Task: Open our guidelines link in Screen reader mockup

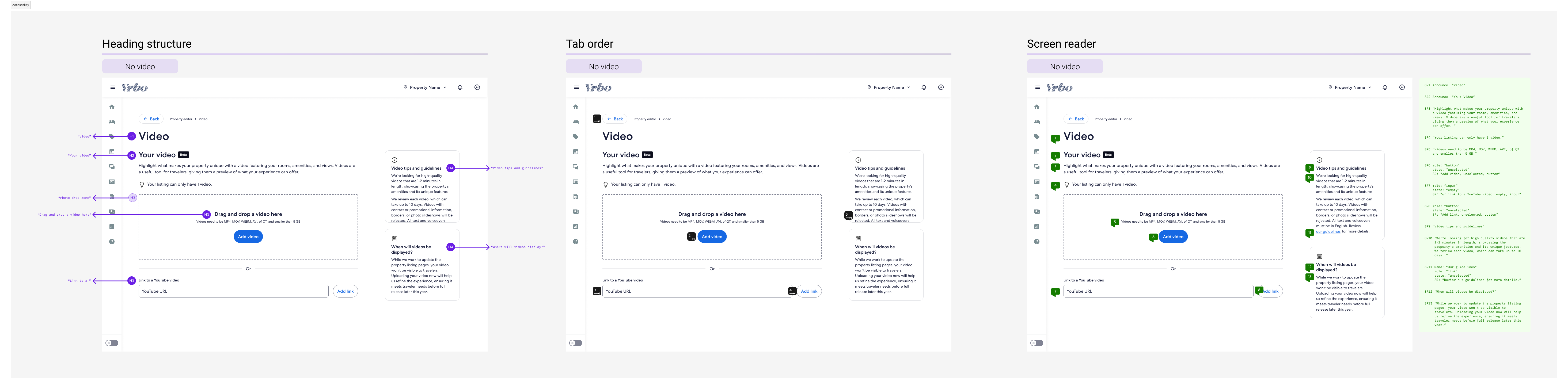Action: point(1328,231)
